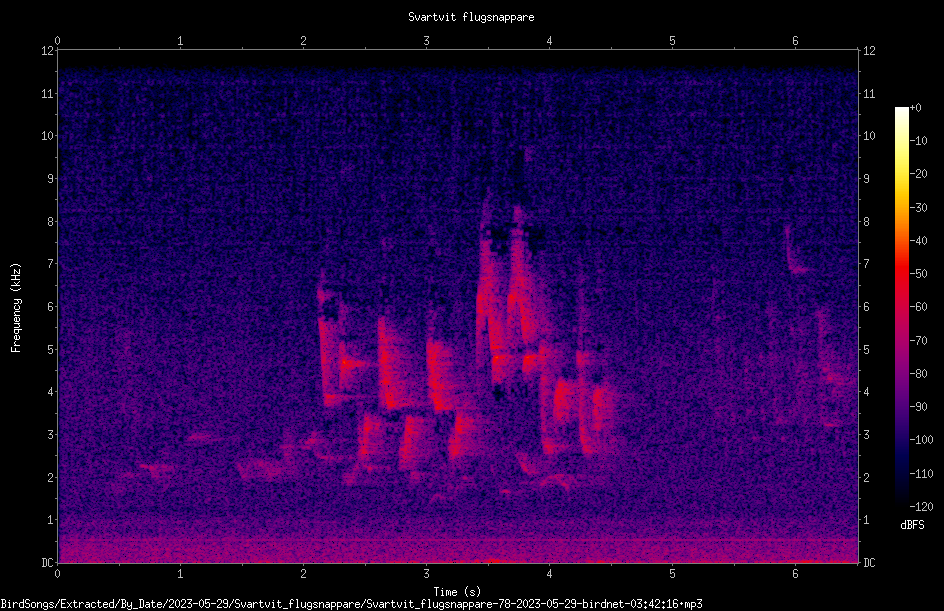The height and width of the screenshot is (611, 944).
Task: Click the 3-second mark on bottom time axis
Action: [426, 574]
